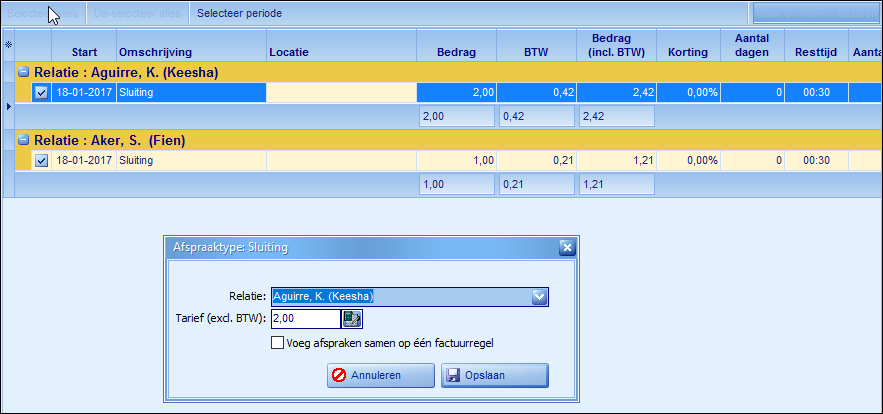Close the Afspraaktype: Sluiting dialog
The width and height of the screenshot is (883, 414).
point(565,248)
